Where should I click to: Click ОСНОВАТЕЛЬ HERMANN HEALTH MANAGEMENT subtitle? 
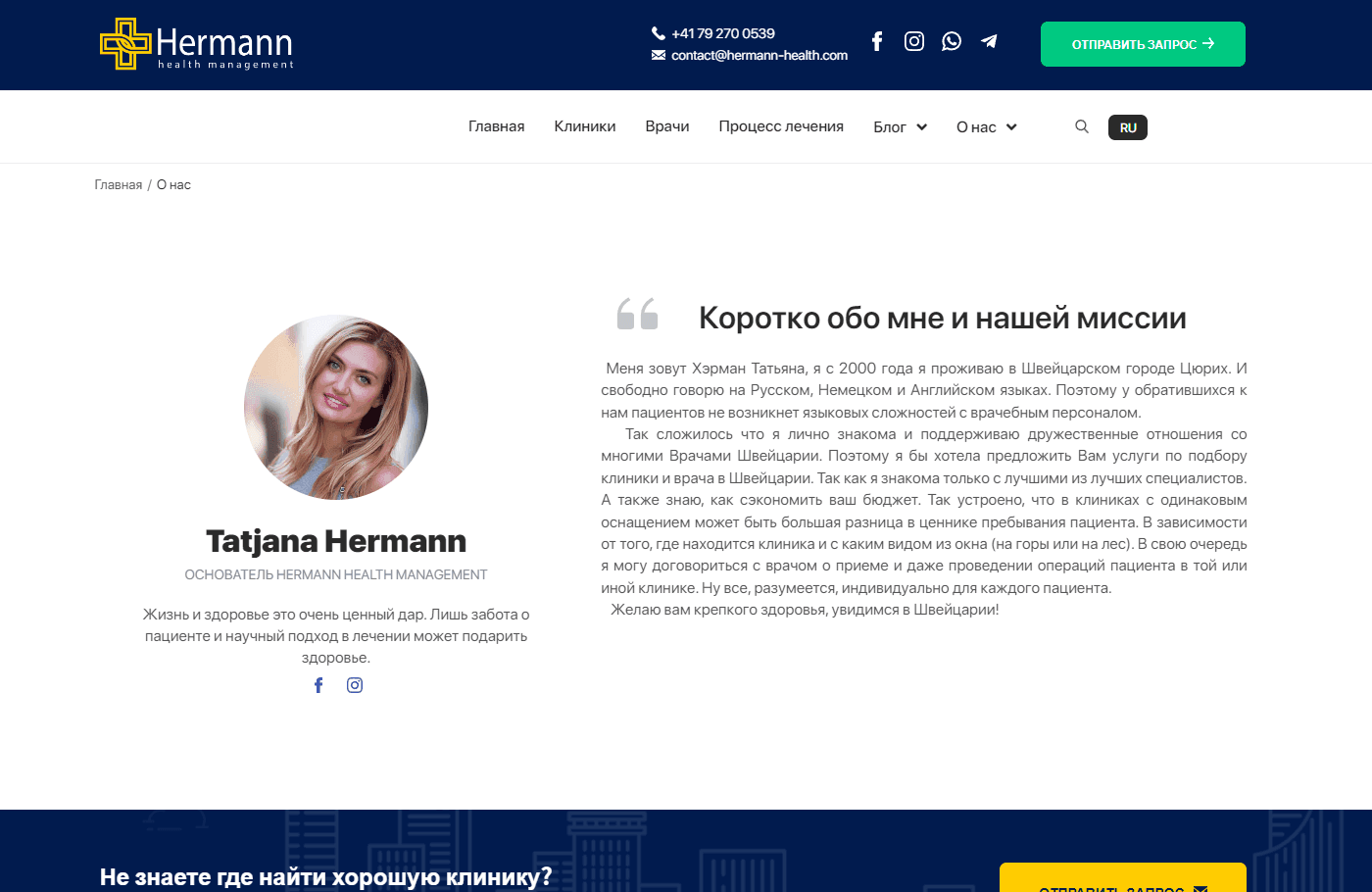click(x=336, y=574)
